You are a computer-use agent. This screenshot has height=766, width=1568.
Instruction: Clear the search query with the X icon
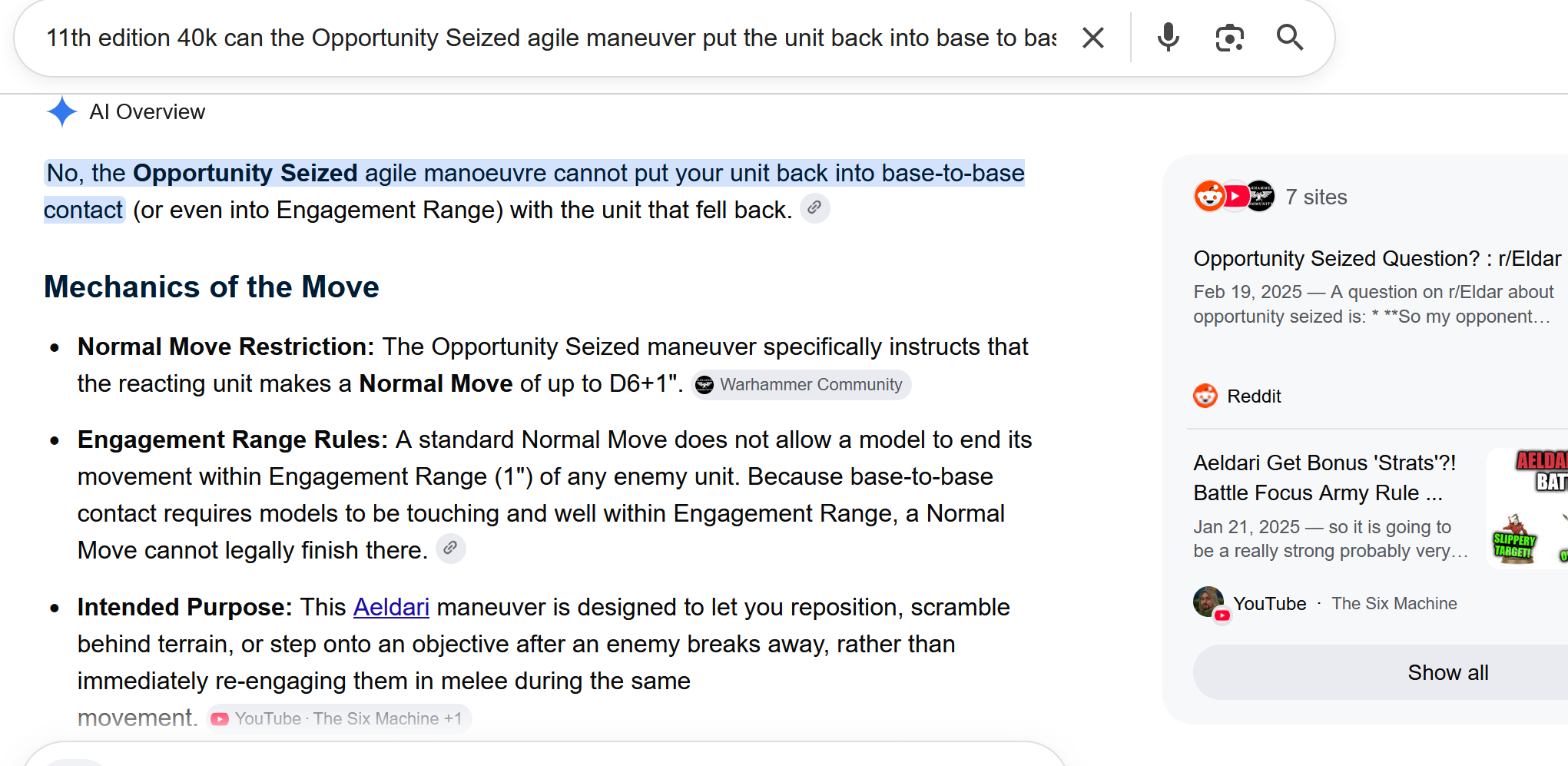[1092, 38]
